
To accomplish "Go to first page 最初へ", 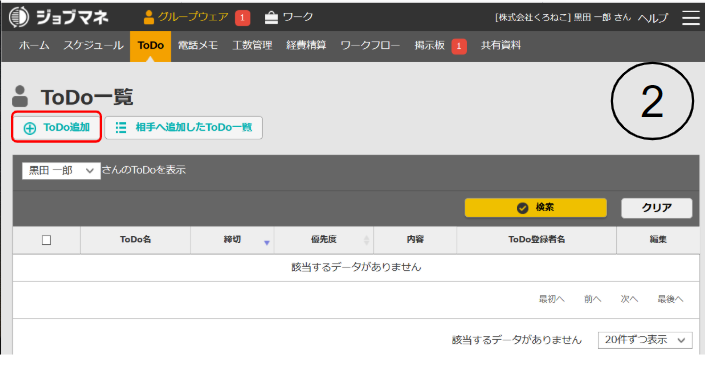I will point(552,299).
